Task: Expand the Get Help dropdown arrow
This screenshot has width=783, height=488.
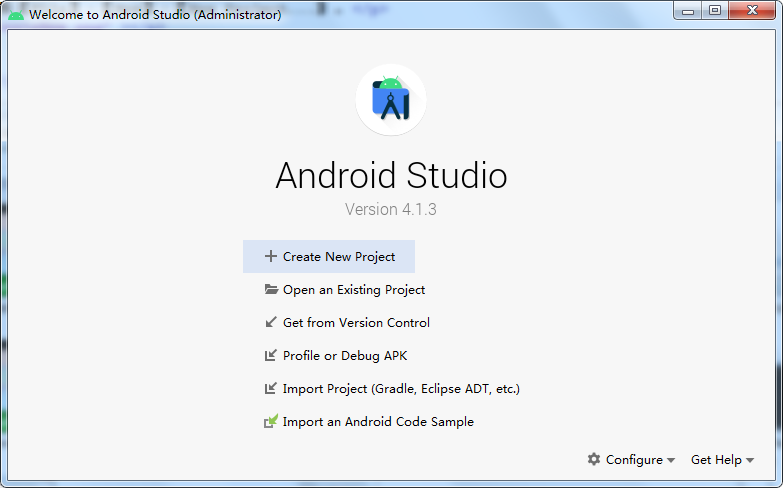Action: 750,460
